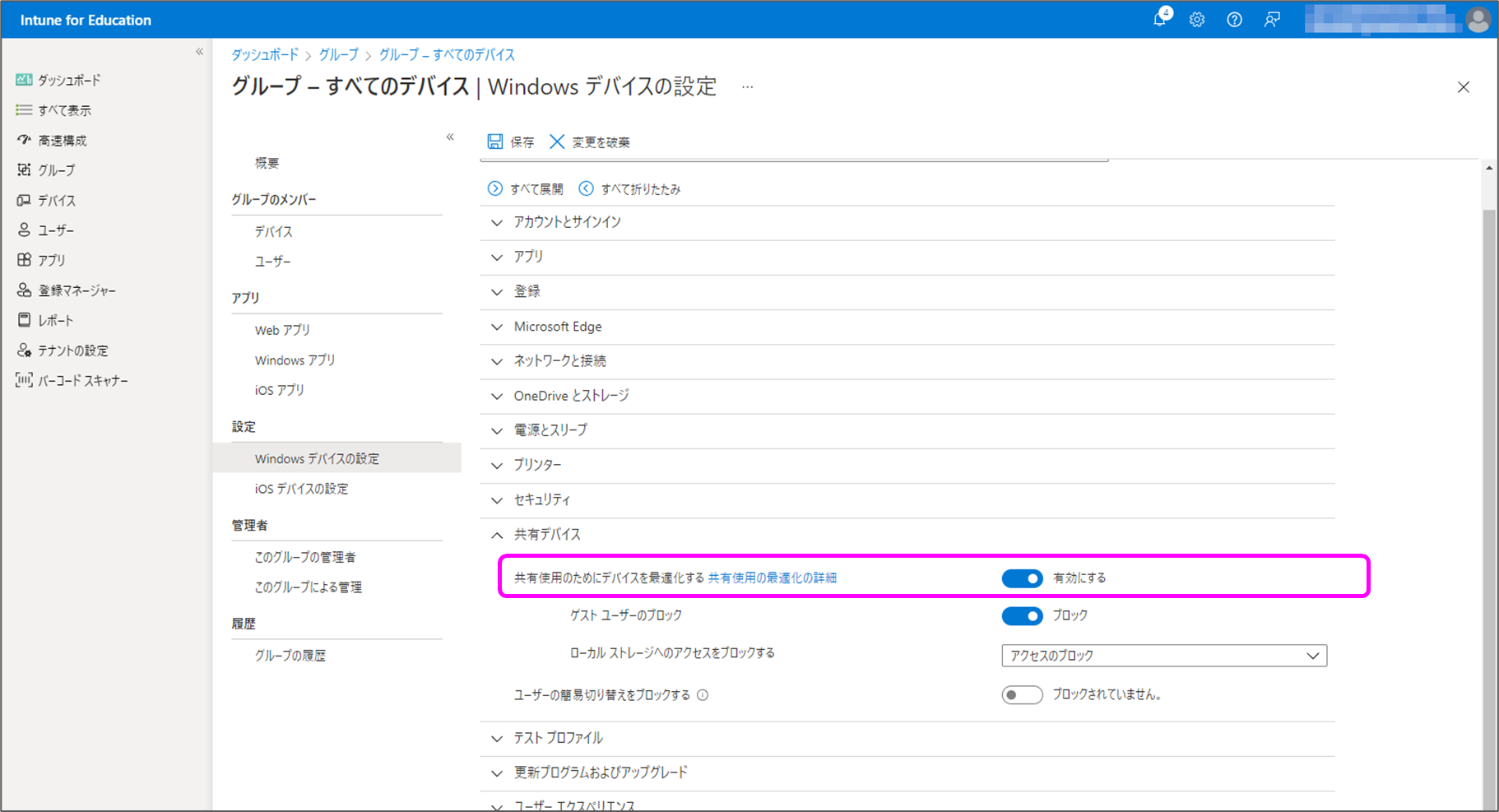1499x812 pixels.
Task: Select Windows デバイスの設定 menu item
Action: pyautogui.click(x=337, y=458)
